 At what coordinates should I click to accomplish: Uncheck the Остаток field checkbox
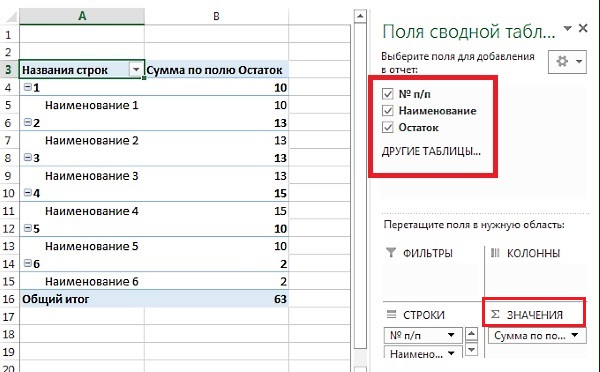(388, 127)
